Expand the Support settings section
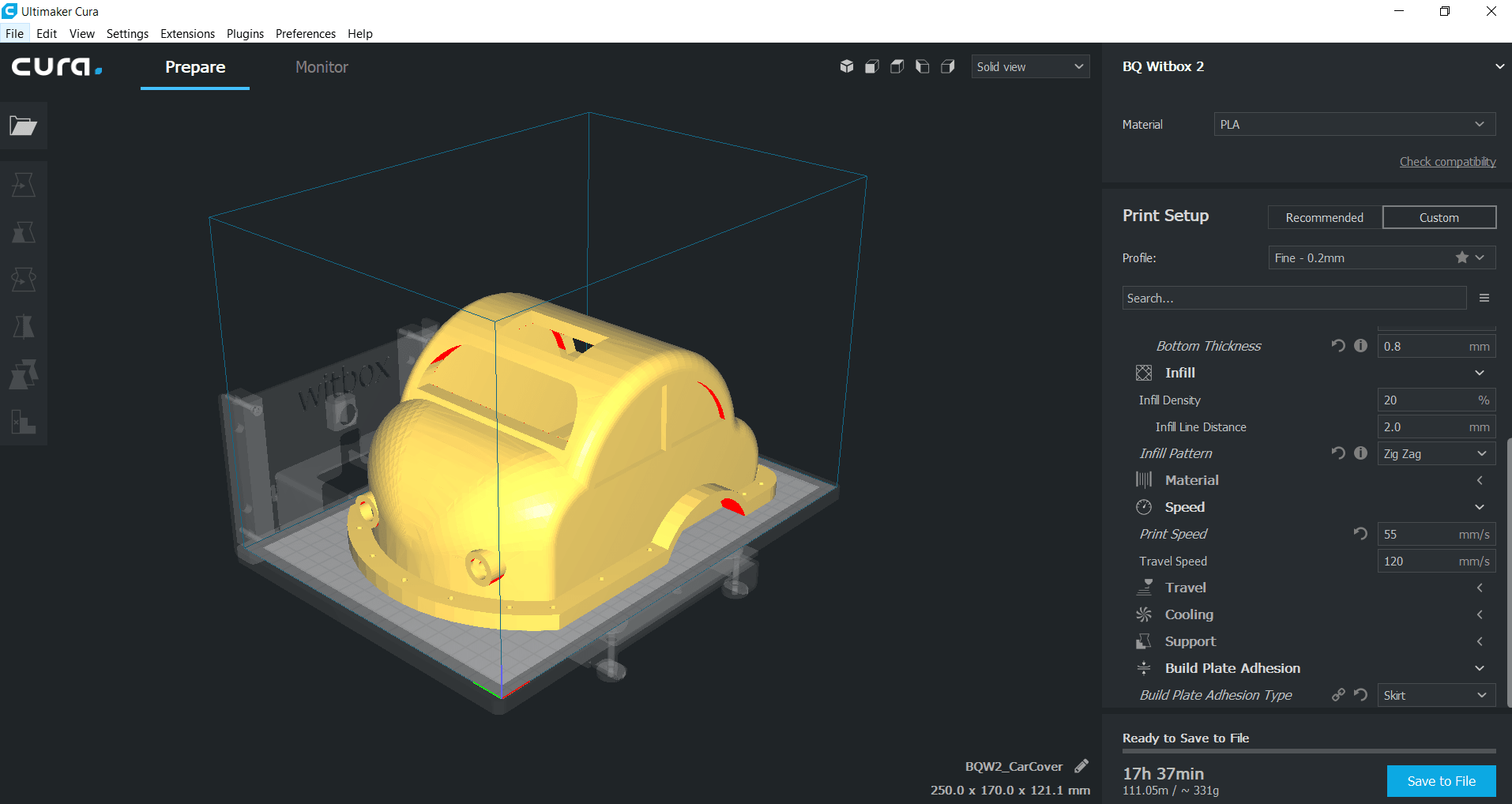This screenshot has height=804, width=1512. pos(1480,641)
